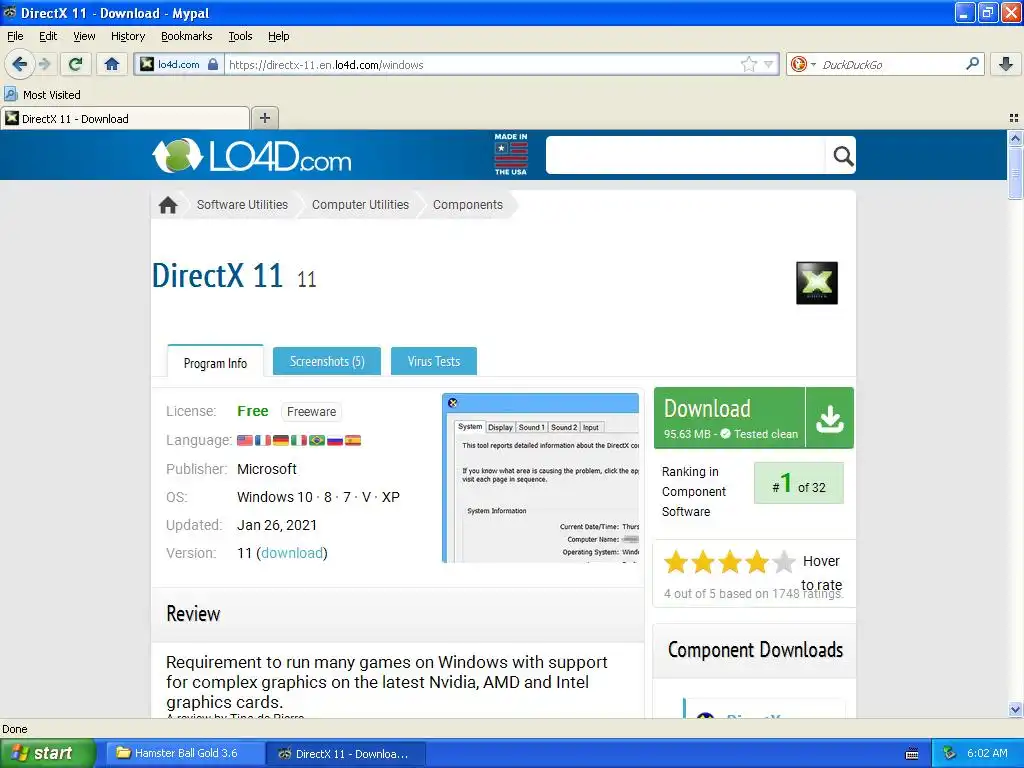
Task: Open the Components breadcrumb
Action: click(468, 205)
